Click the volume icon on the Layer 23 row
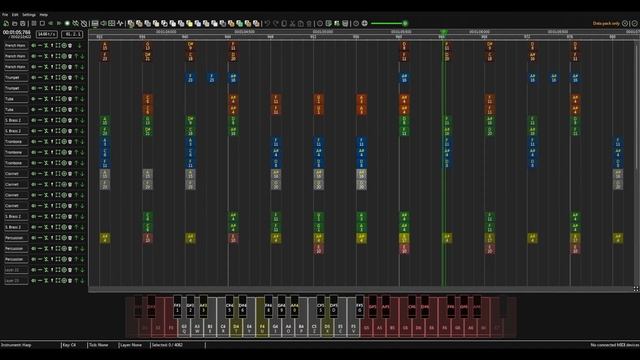The width and height of the screenshot is (640, 360). [33, 280]
